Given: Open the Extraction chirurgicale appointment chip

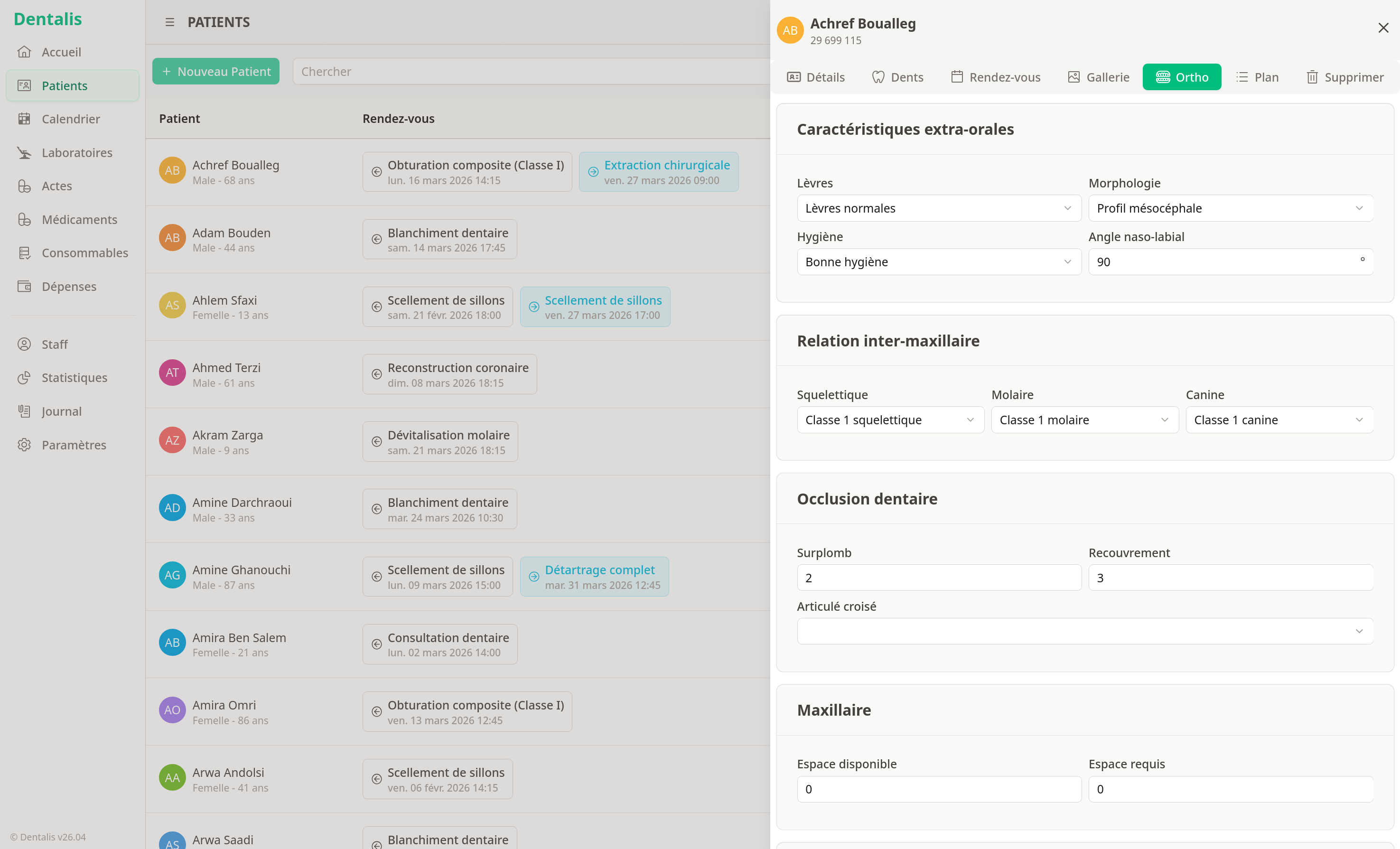Looking at the screenshot, I should [658, 172].
